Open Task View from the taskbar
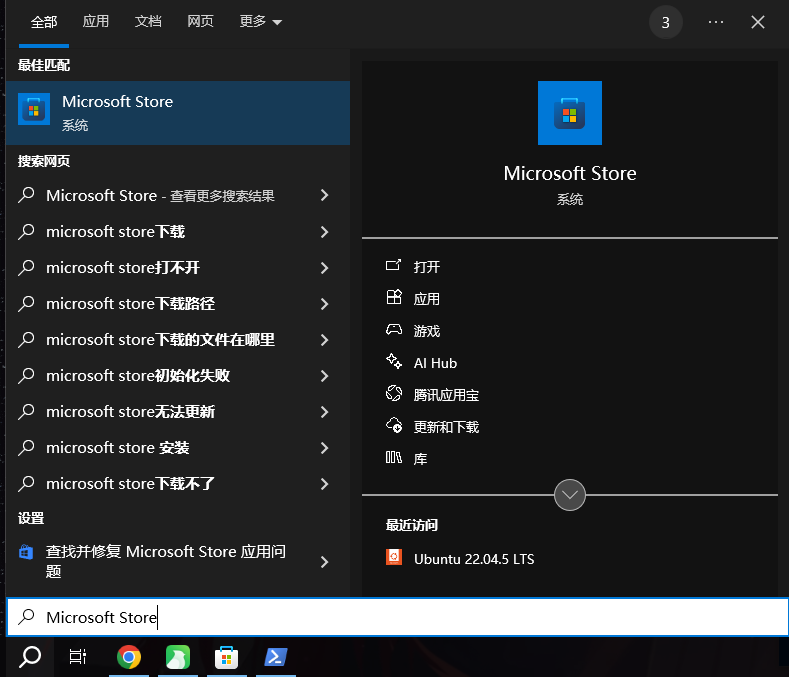789x677 pixels. tap(78, 657)
